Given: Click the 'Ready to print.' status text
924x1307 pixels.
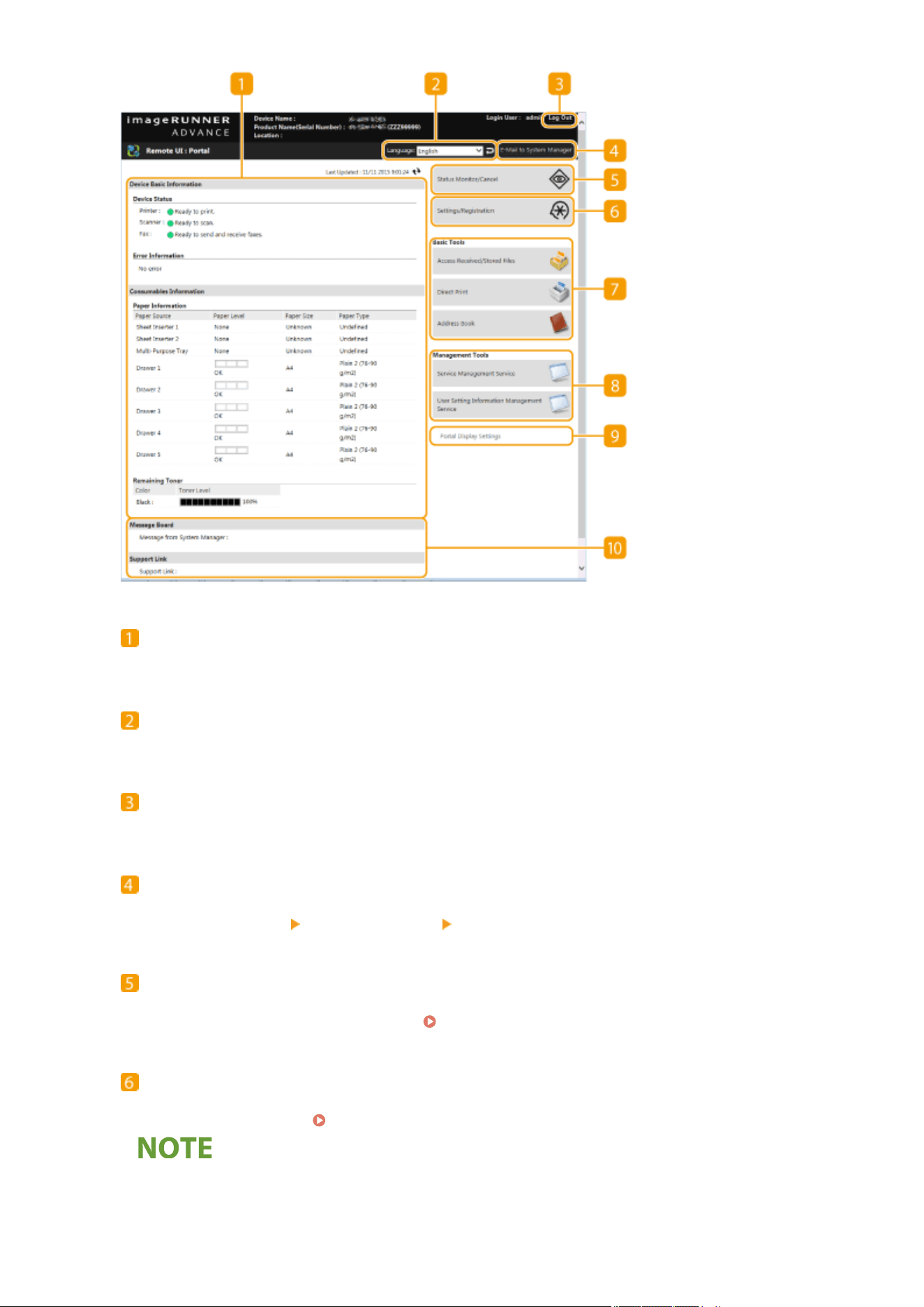Looking at the screenshot, I should 195,212.
